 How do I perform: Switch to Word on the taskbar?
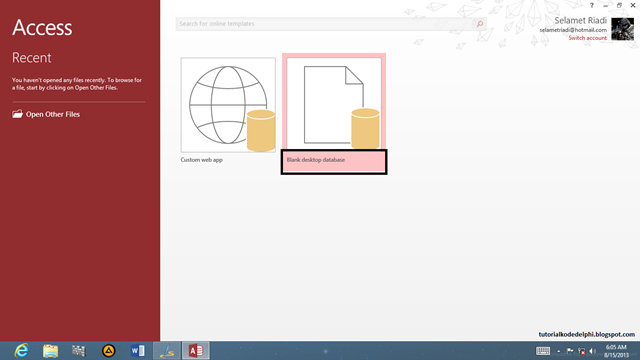tap(138, 351)
